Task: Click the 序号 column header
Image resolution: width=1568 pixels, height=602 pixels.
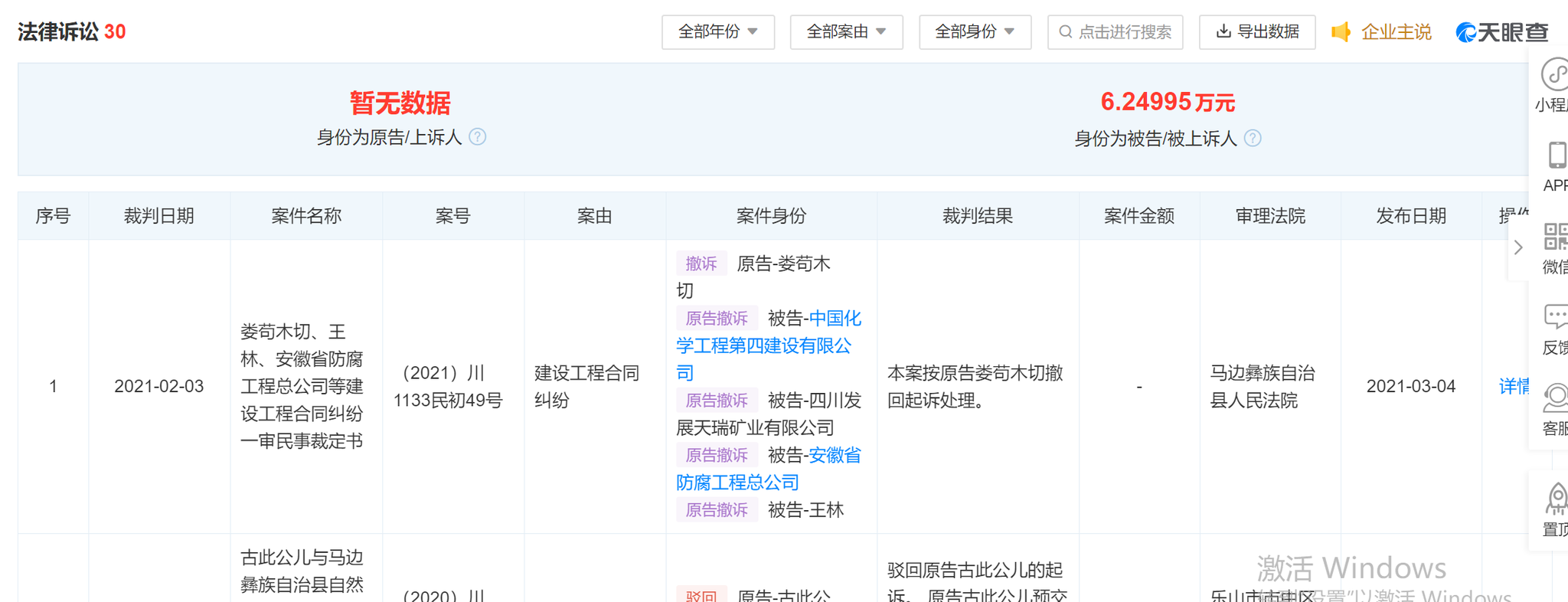Action: [54, 216]
